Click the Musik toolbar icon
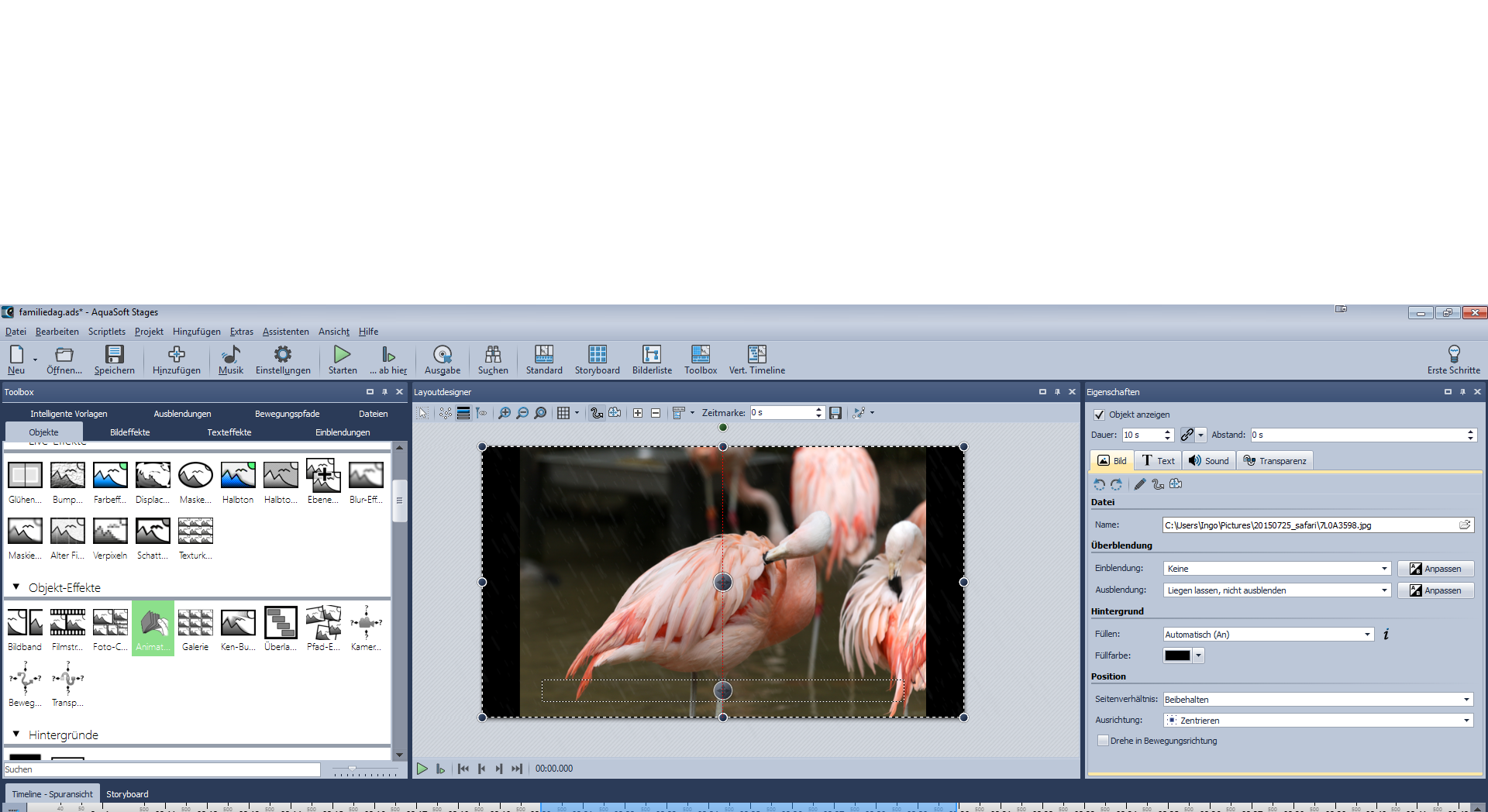Image resolution: width=1488 pixels, height=812 pixels. point(230,360)
